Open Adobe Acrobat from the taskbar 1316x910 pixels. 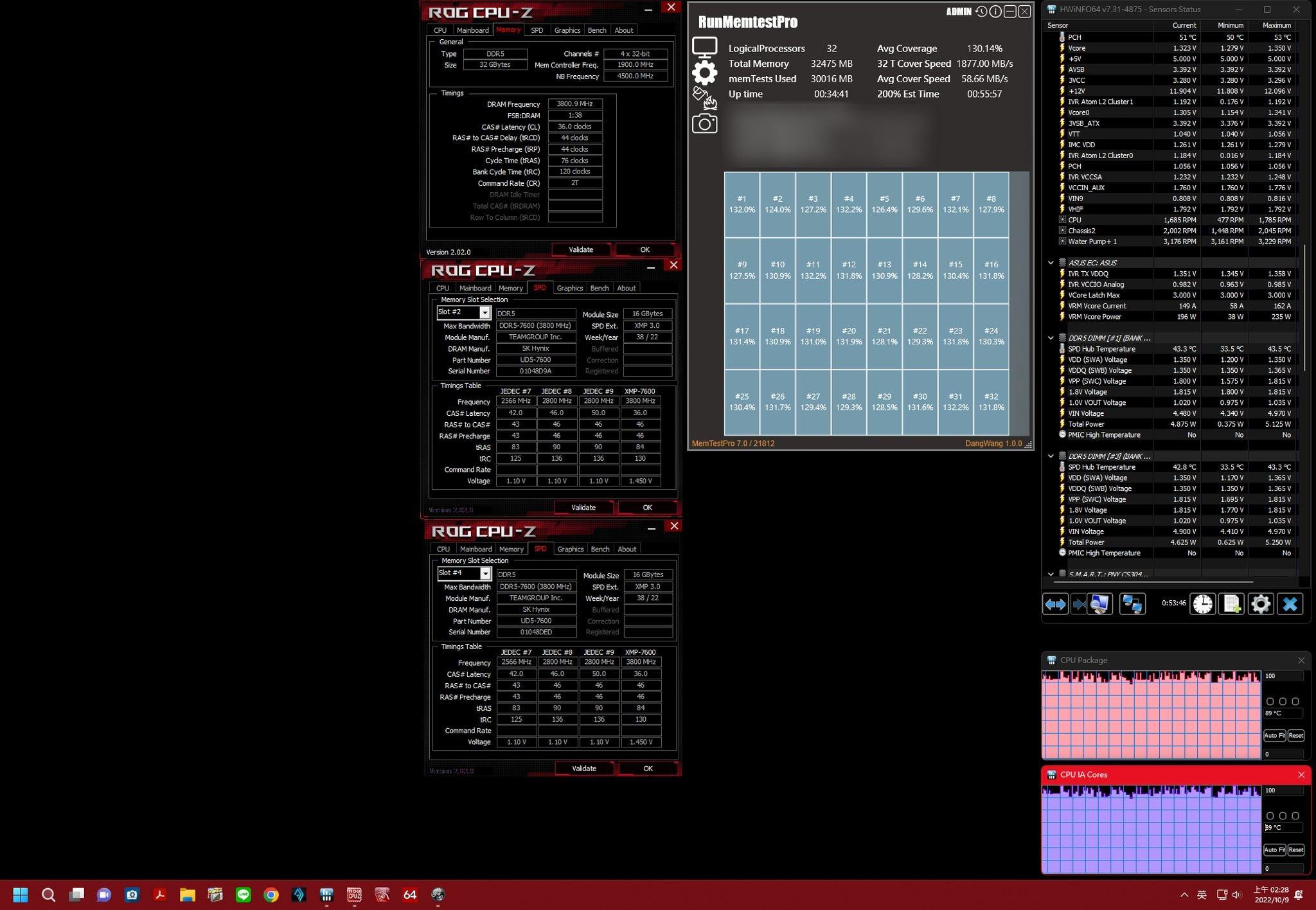(x=159, y=895)
